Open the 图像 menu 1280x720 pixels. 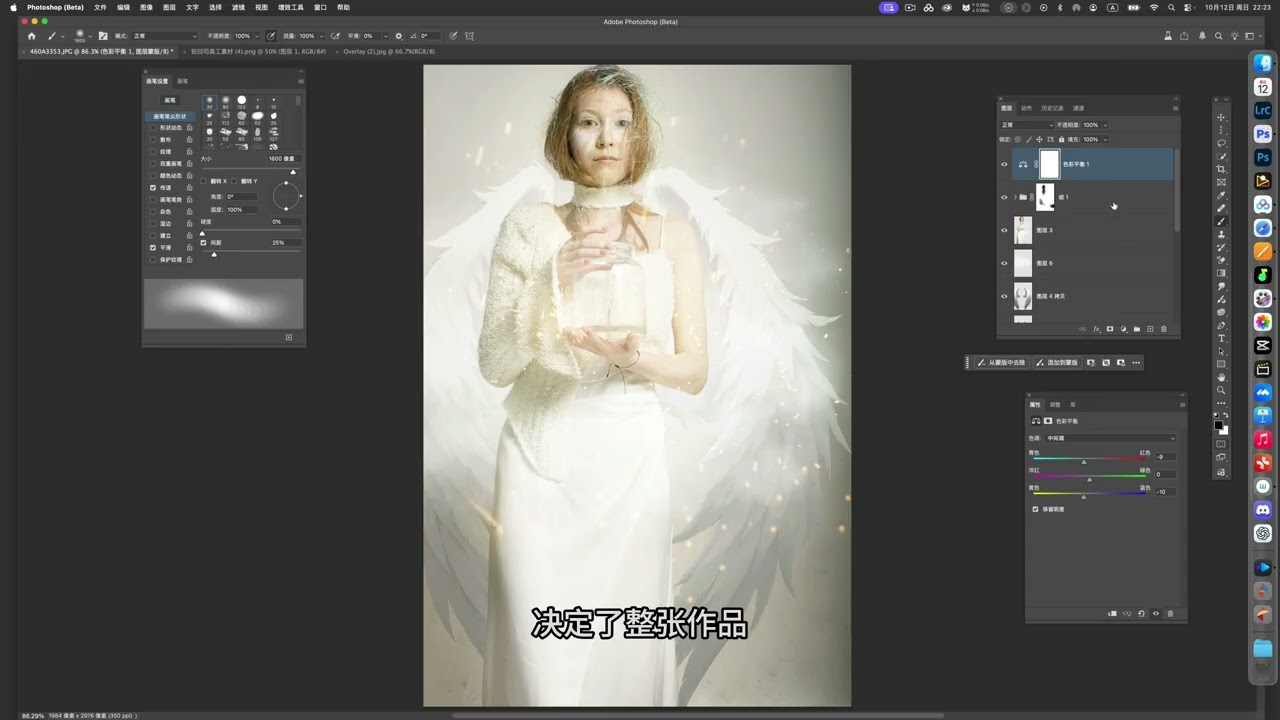point(146,7)
